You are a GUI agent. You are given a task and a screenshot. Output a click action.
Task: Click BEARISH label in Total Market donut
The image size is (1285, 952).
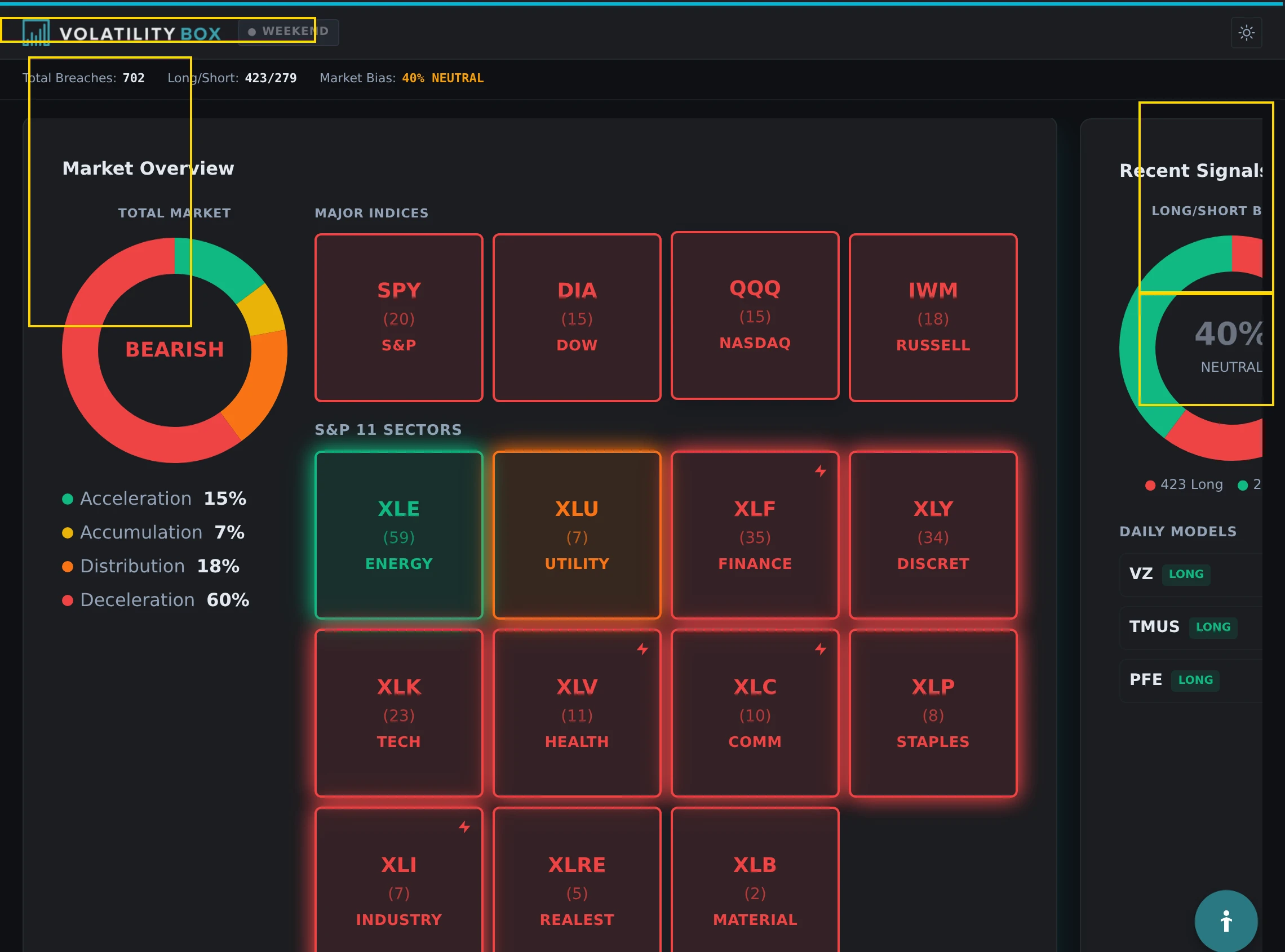pos(175,350)
